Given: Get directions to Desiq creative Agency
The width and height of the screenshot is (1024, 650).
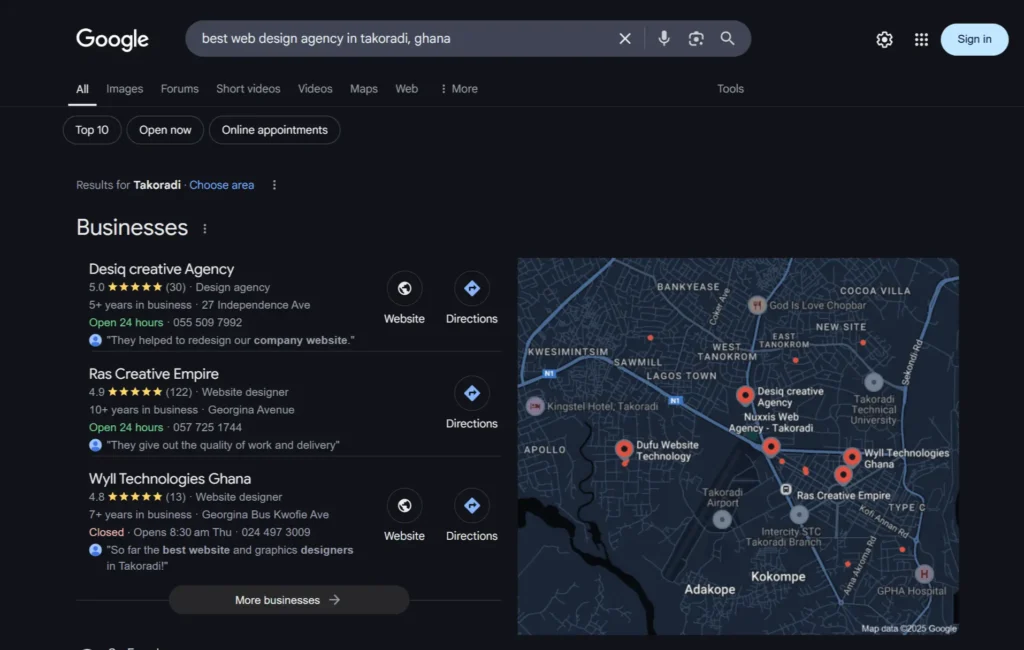Looking at the screenshot, I should tap(472, 288).
